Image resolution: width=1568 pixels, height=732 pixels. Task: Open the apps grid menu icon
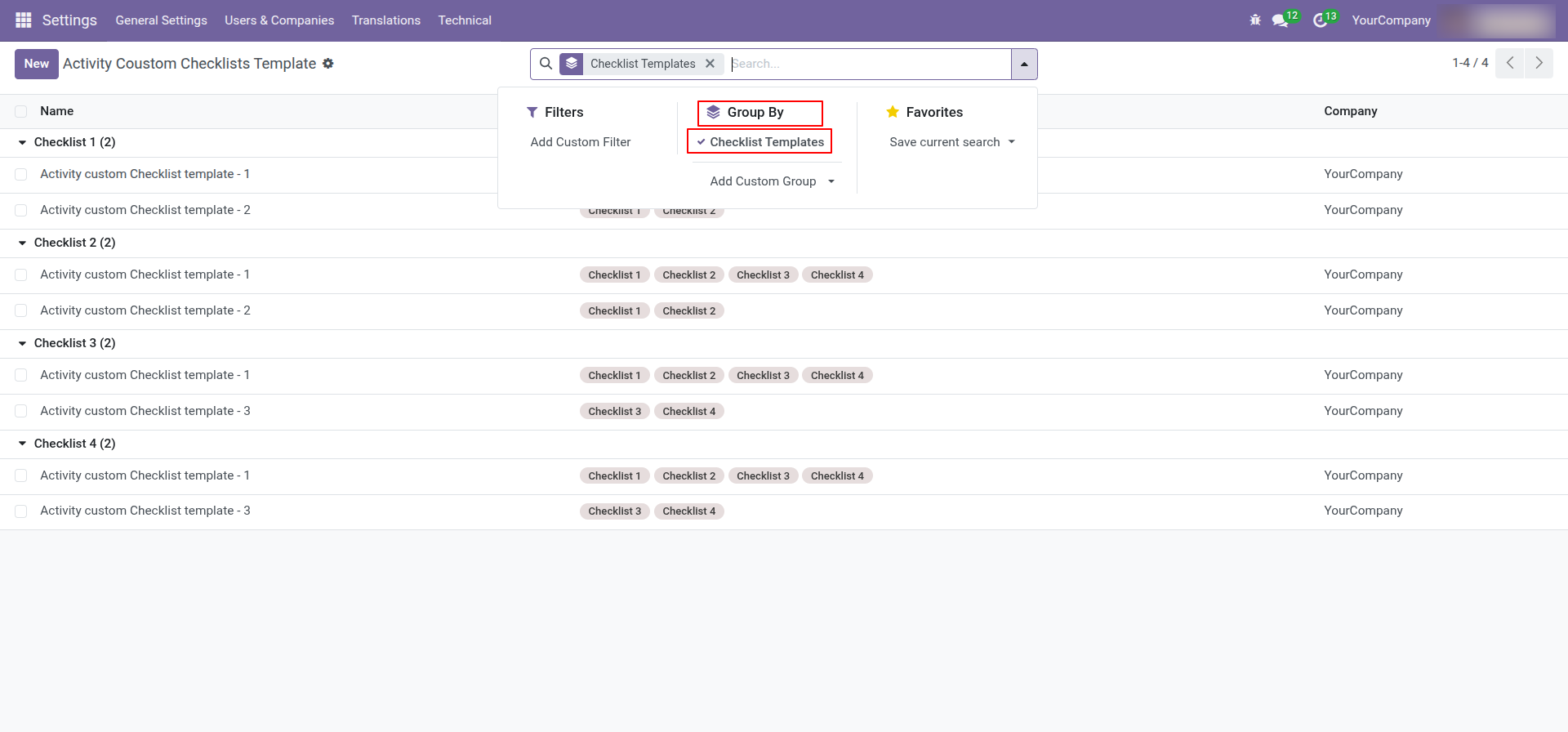click(24, 20)
